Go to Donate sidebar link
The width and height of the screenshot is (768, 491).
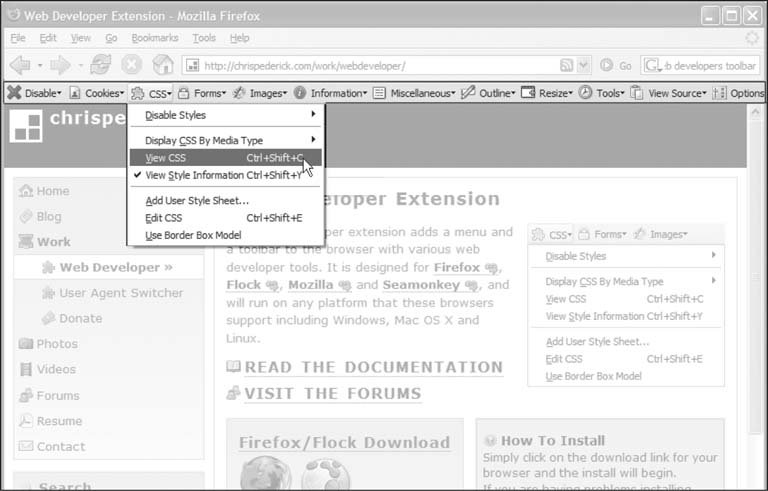(x=81, y=319)
